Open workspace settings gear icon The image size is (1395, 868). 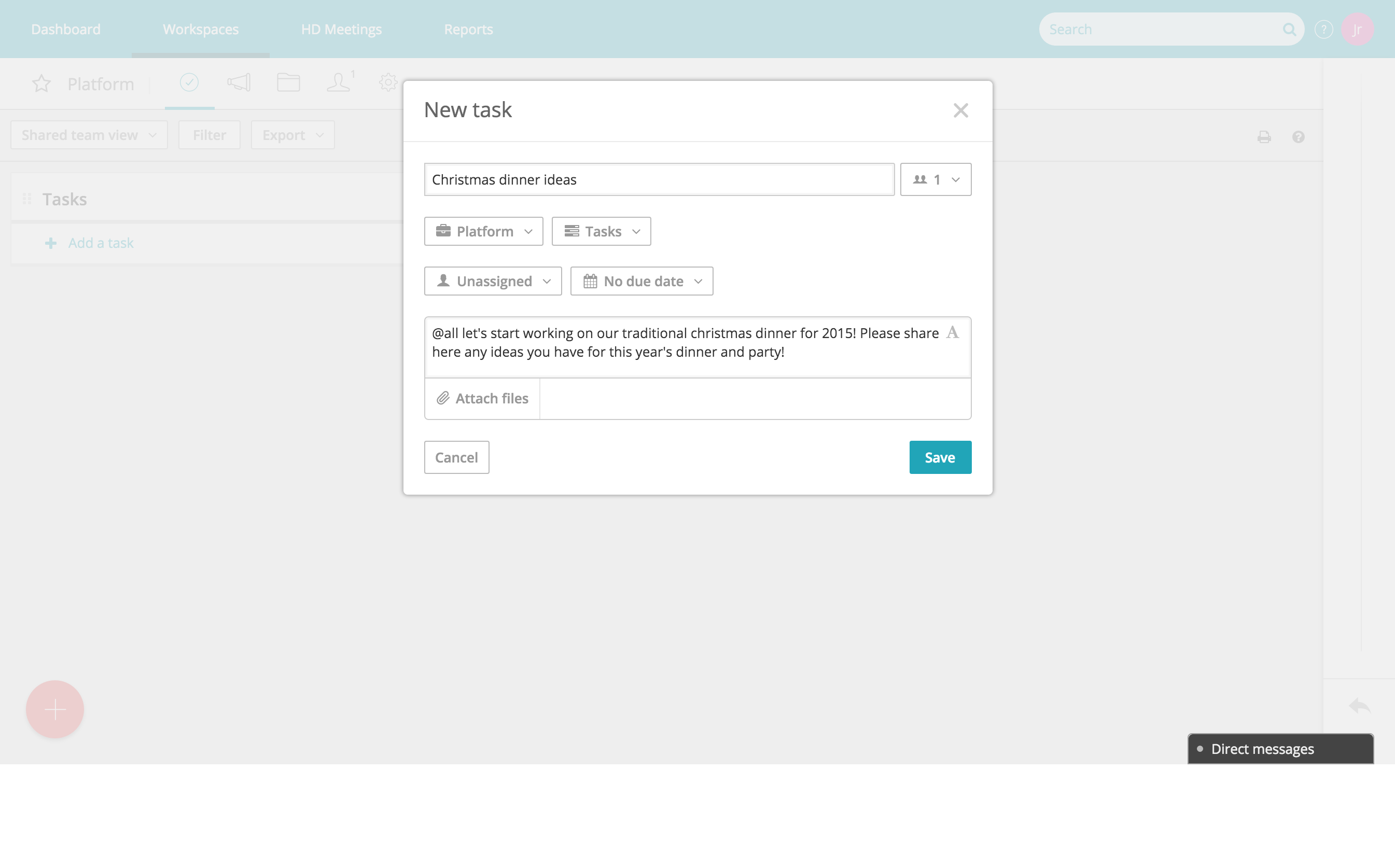pos(388,82)
